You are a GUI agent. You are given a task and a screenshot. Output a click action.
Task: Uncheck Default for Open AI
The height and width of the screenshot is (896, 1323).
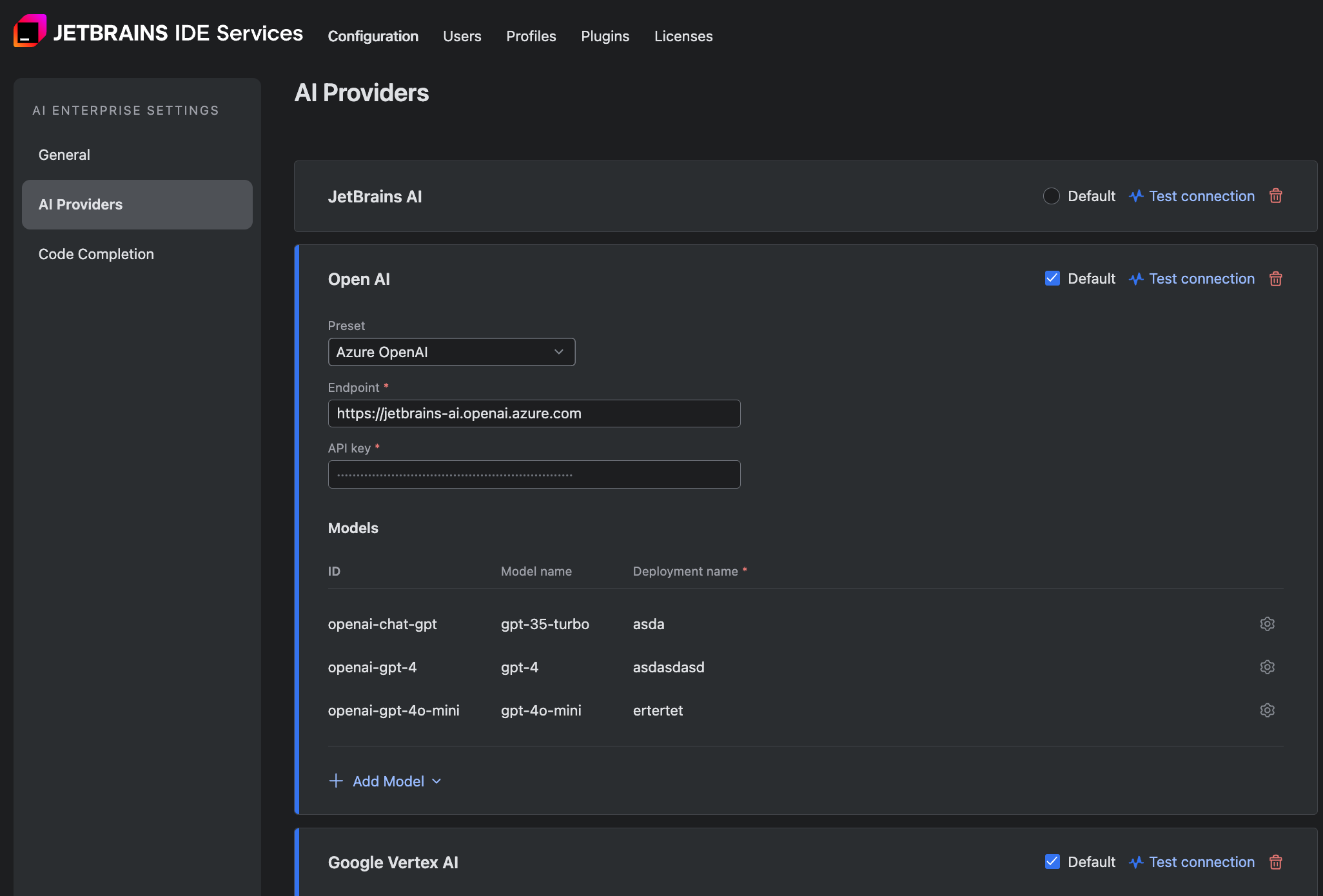pos(1052,278)
